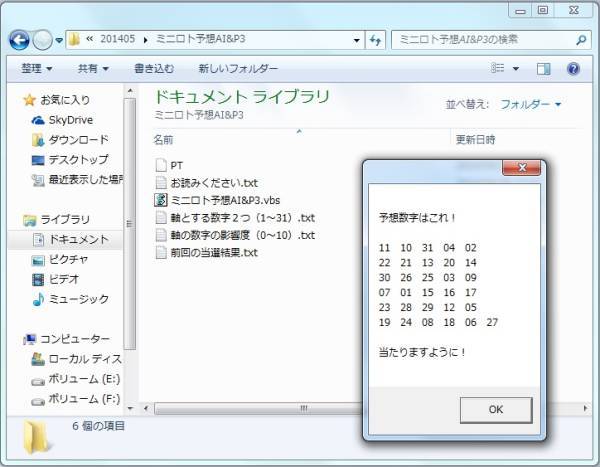
Task: Expand the 共有 menu dropdown
Action: click(x=93, y=69)
